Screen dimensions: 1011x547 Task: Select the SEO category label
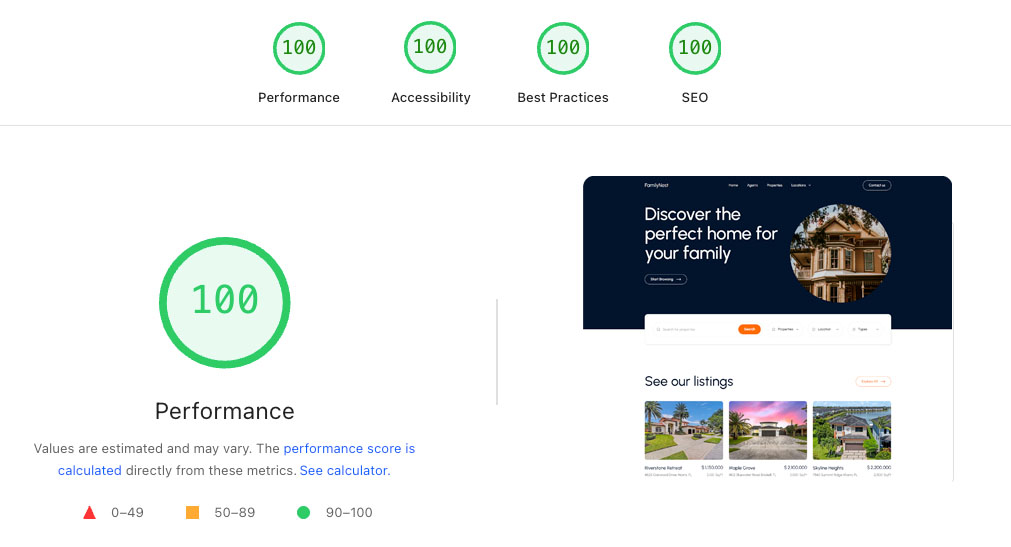pos(695,97)
